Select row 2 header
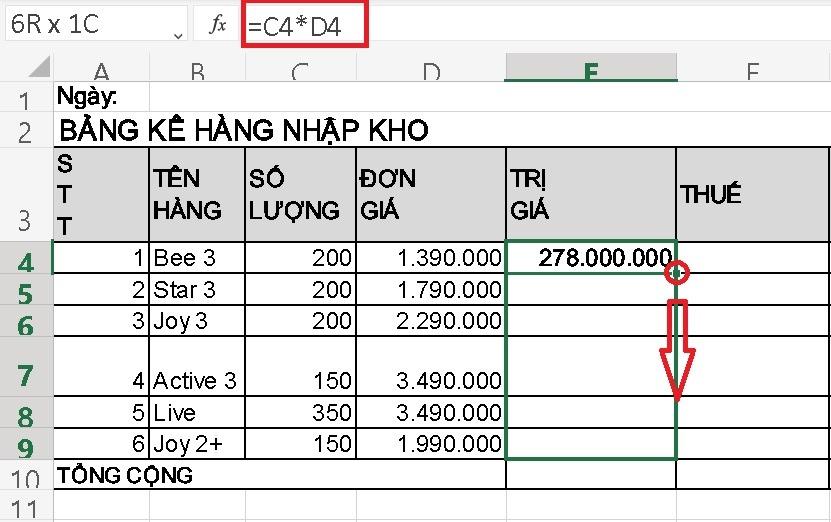This screenshot has width=831, height=522. tap(26, 130)
